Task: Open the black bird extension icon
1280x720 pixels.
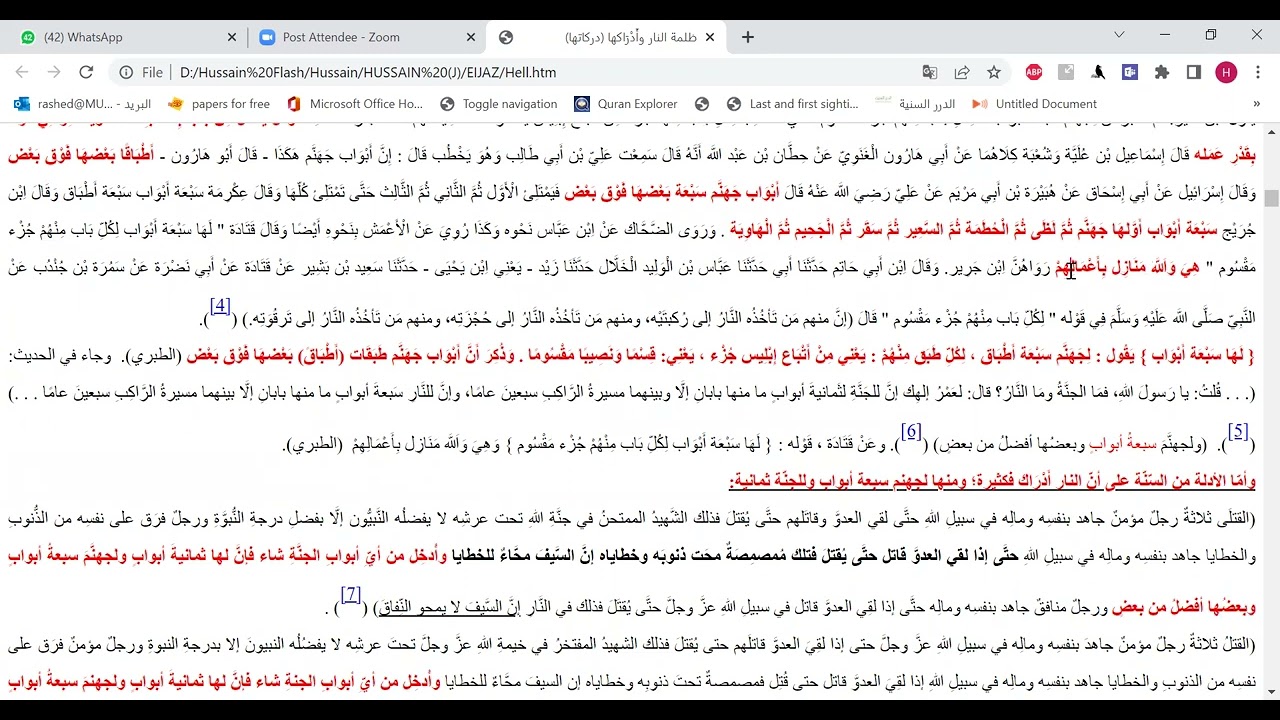Action: (x=1098, y=72)
